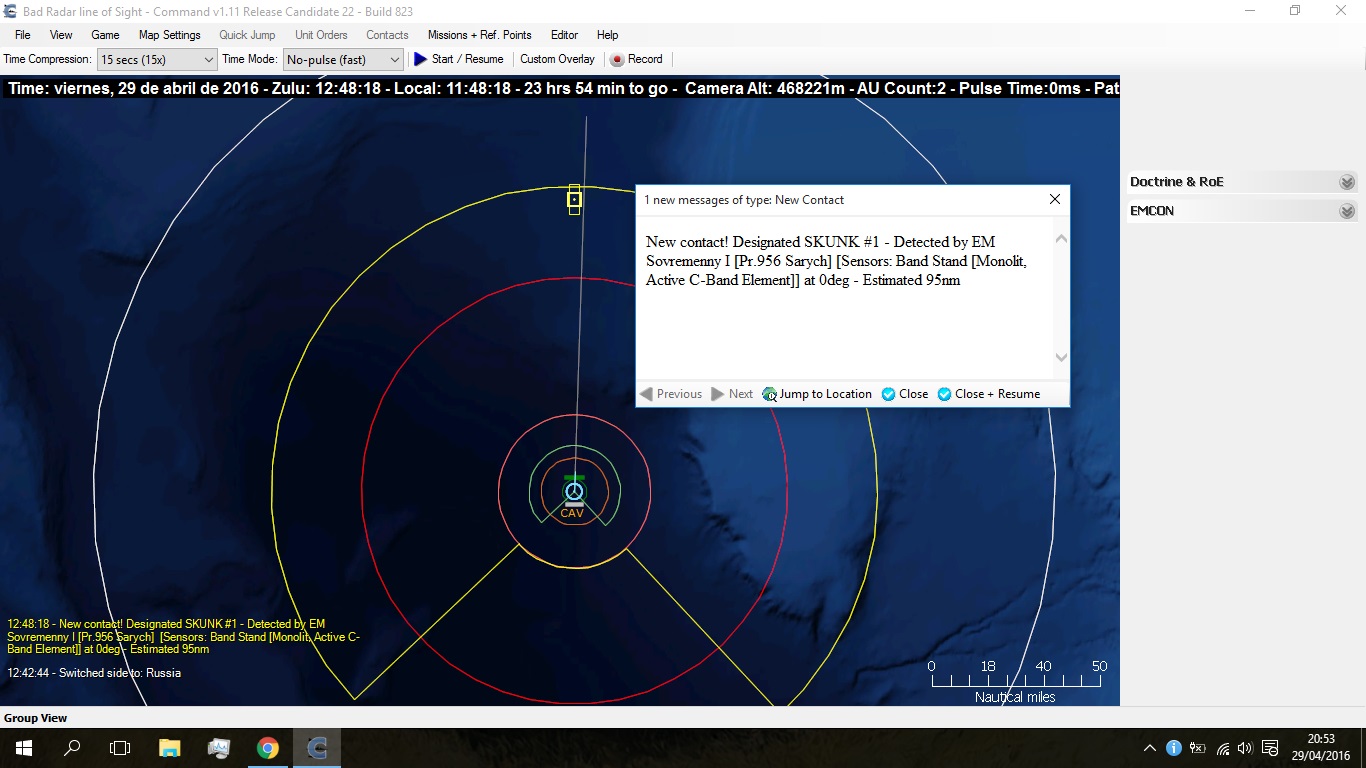Open the Editor menu
Image resolution: width=1366 pixels, height=768 pixels.
point(564,35)
